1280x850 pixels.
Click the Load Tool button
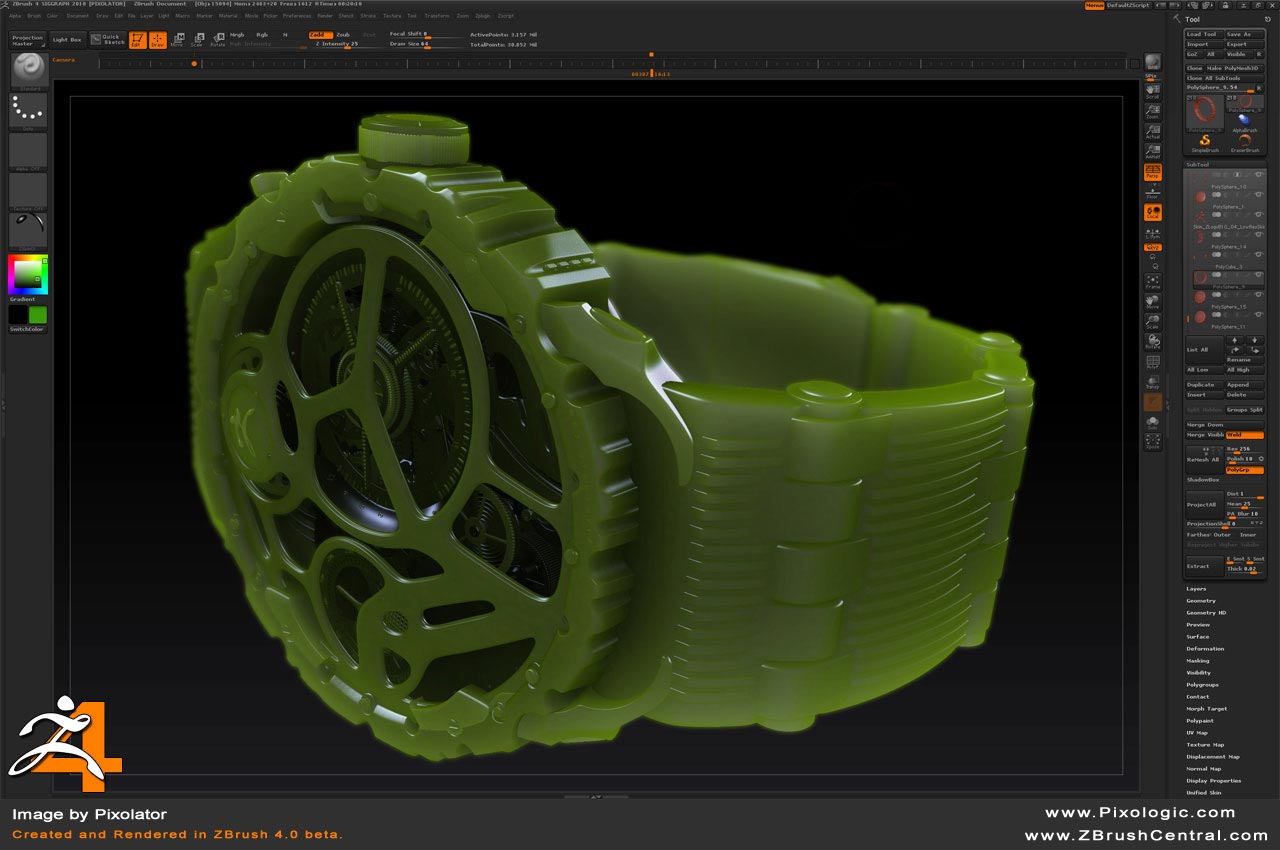click(1203, 34)
